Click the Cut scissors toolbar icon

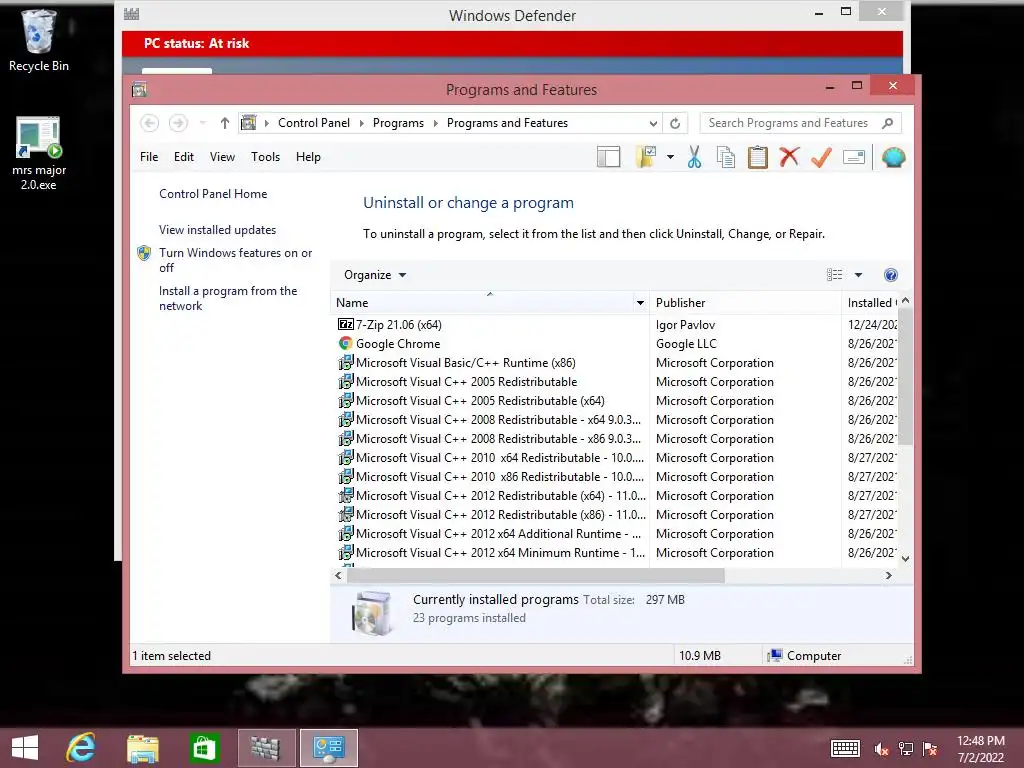point(694,157)
